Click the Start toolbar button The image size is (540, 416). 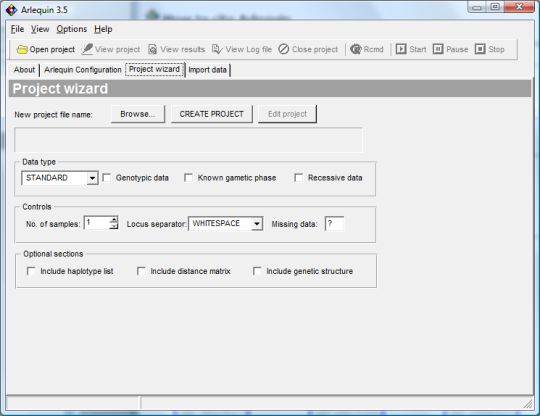point(411,50)
